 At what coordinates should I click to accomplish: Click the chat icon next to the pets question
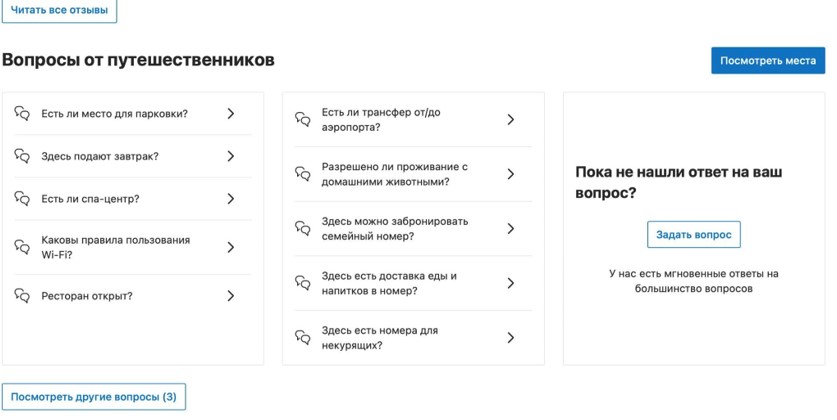(302, 174)
